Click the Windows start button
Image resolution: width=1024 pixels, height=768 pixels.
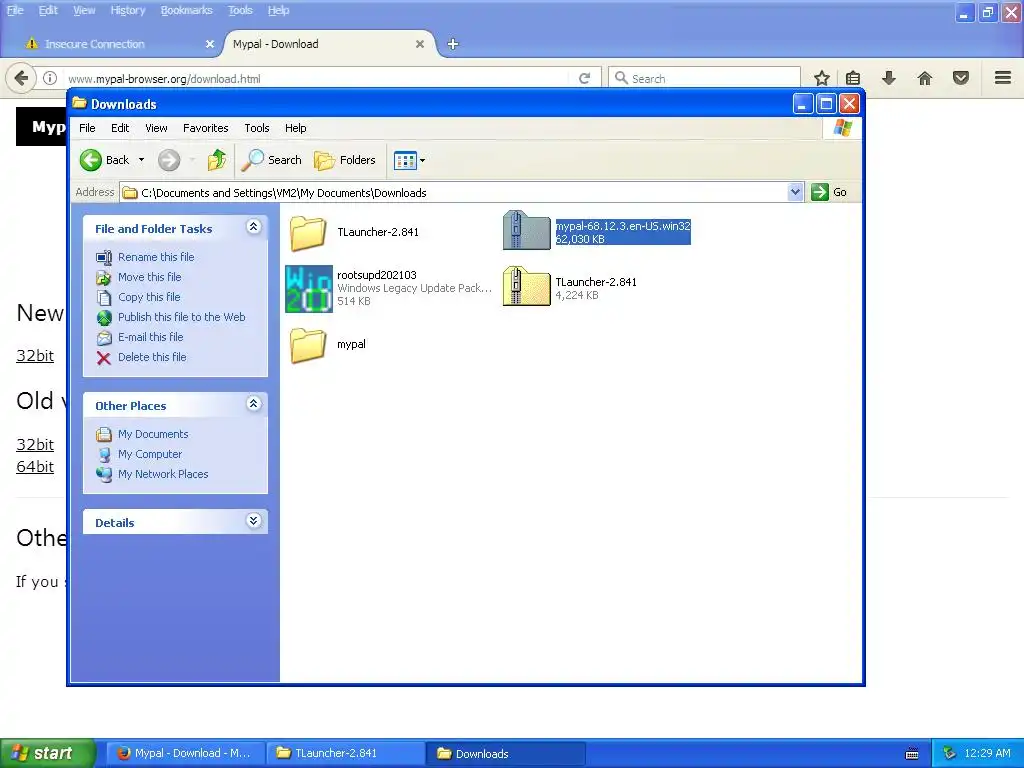[47, 753]
